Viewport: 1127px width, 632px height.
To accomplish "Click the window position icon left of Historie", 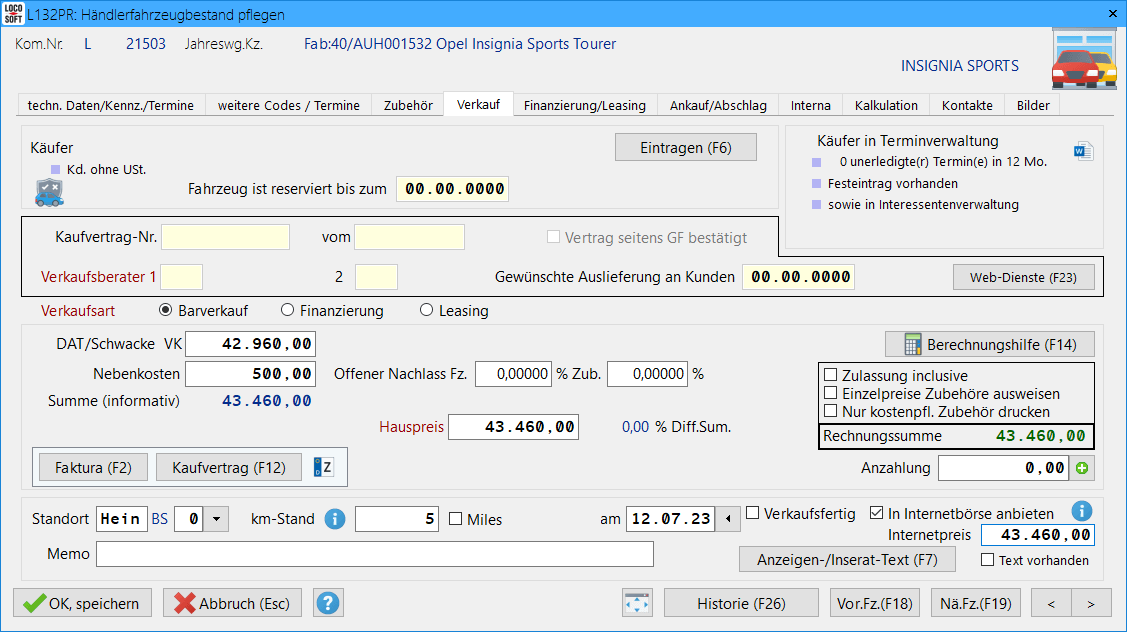I will (x=637, y=603).
